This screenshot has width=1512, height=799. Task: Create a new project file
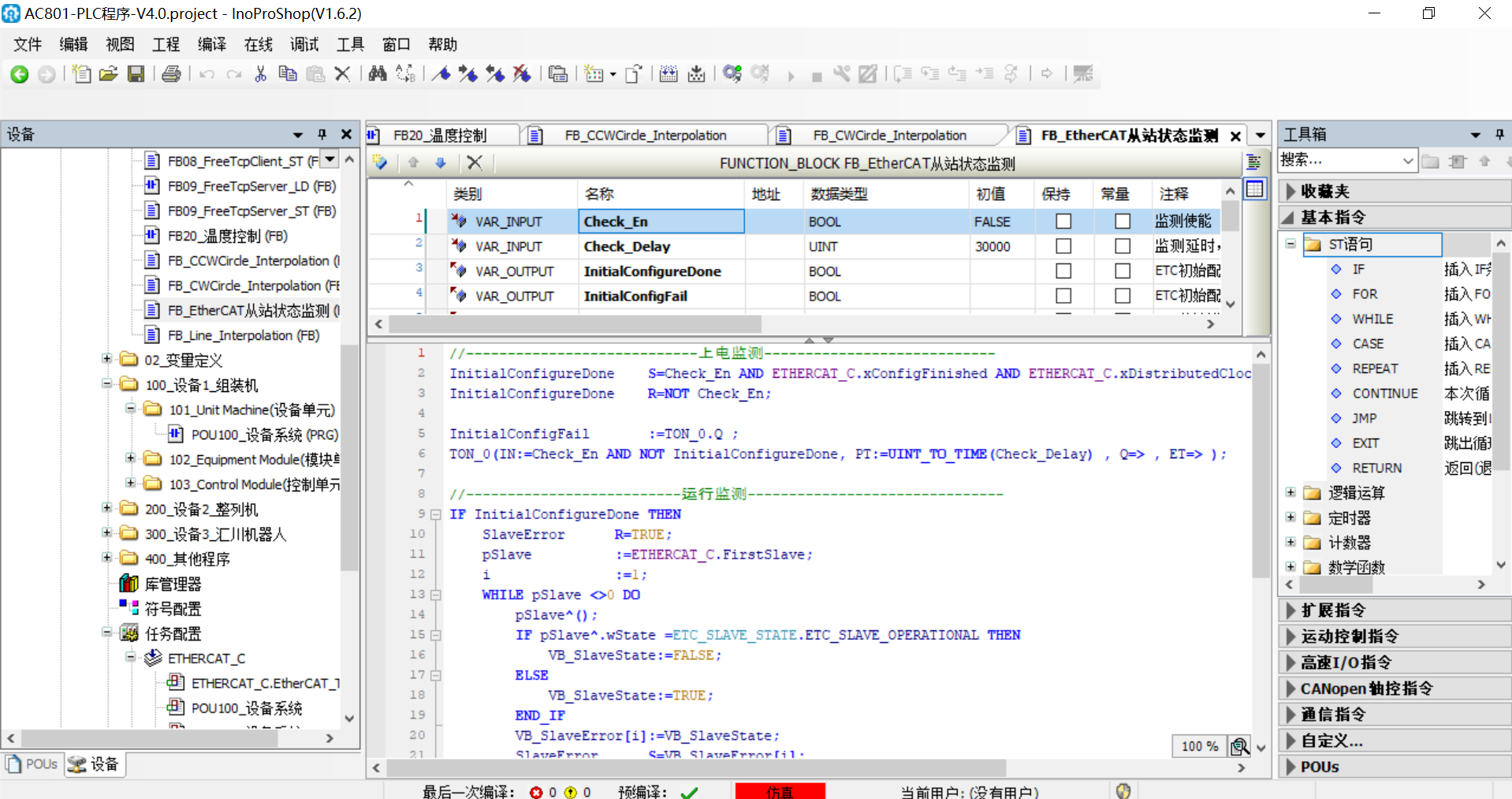pyautogui.click(x=80, y=74)
